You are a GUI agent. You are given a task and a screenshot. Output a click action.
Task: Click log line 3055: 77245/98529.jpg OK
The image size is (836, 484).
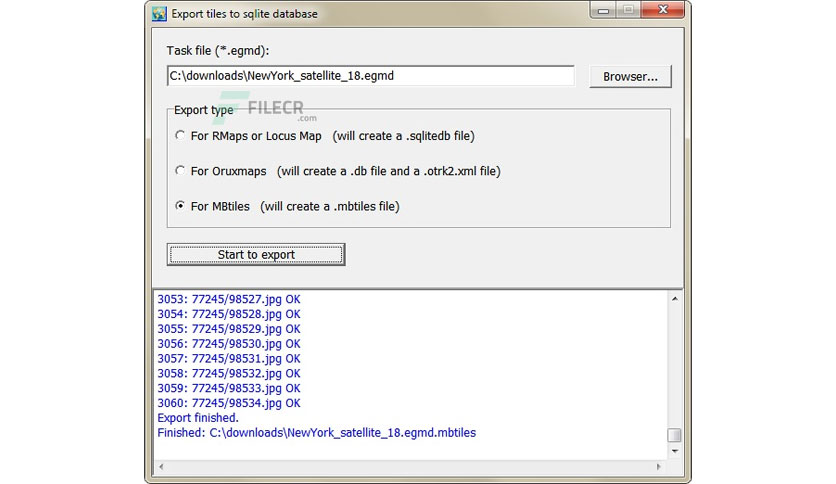click(229, 329)
